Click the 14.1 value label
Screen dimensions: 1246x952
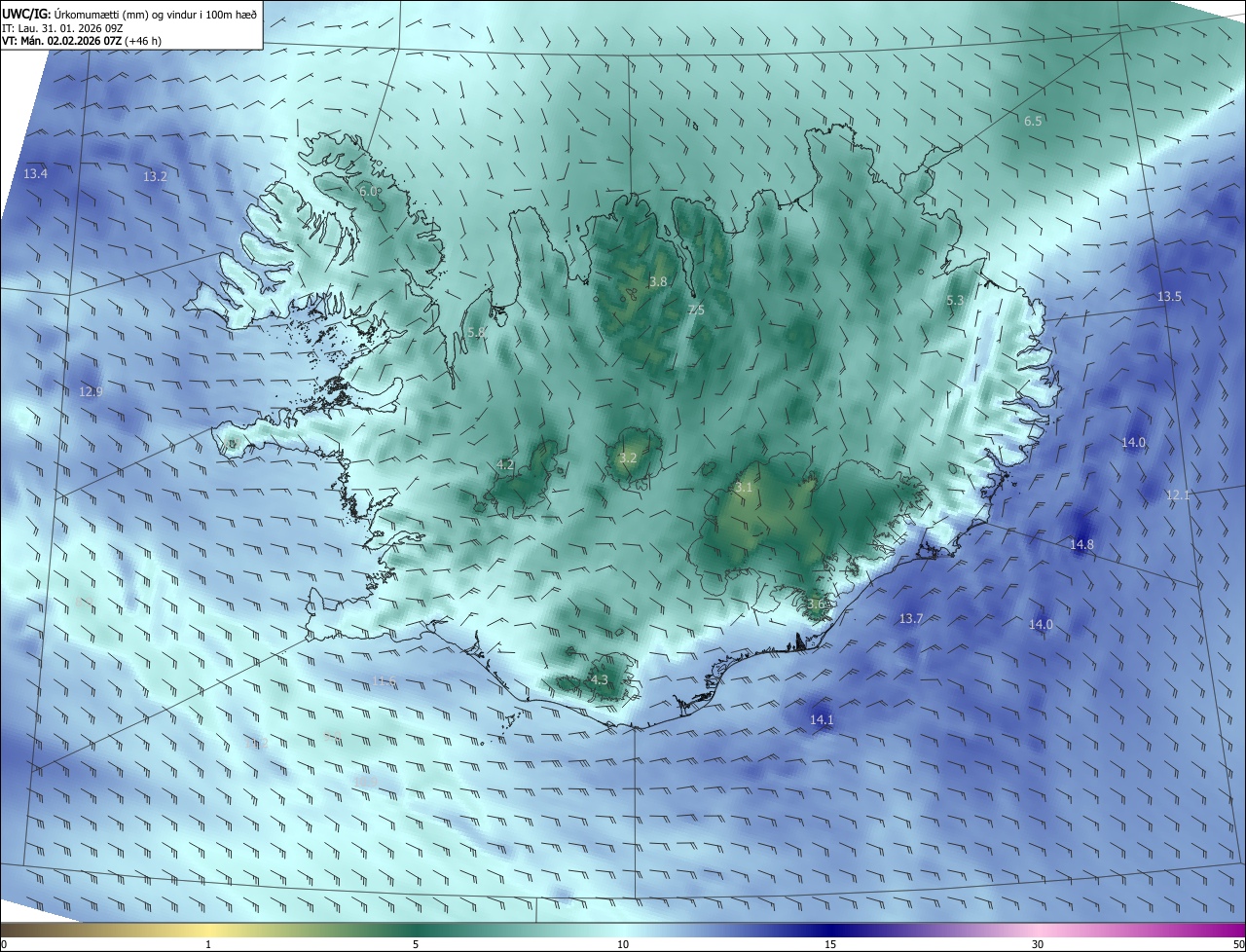[822, 719]
